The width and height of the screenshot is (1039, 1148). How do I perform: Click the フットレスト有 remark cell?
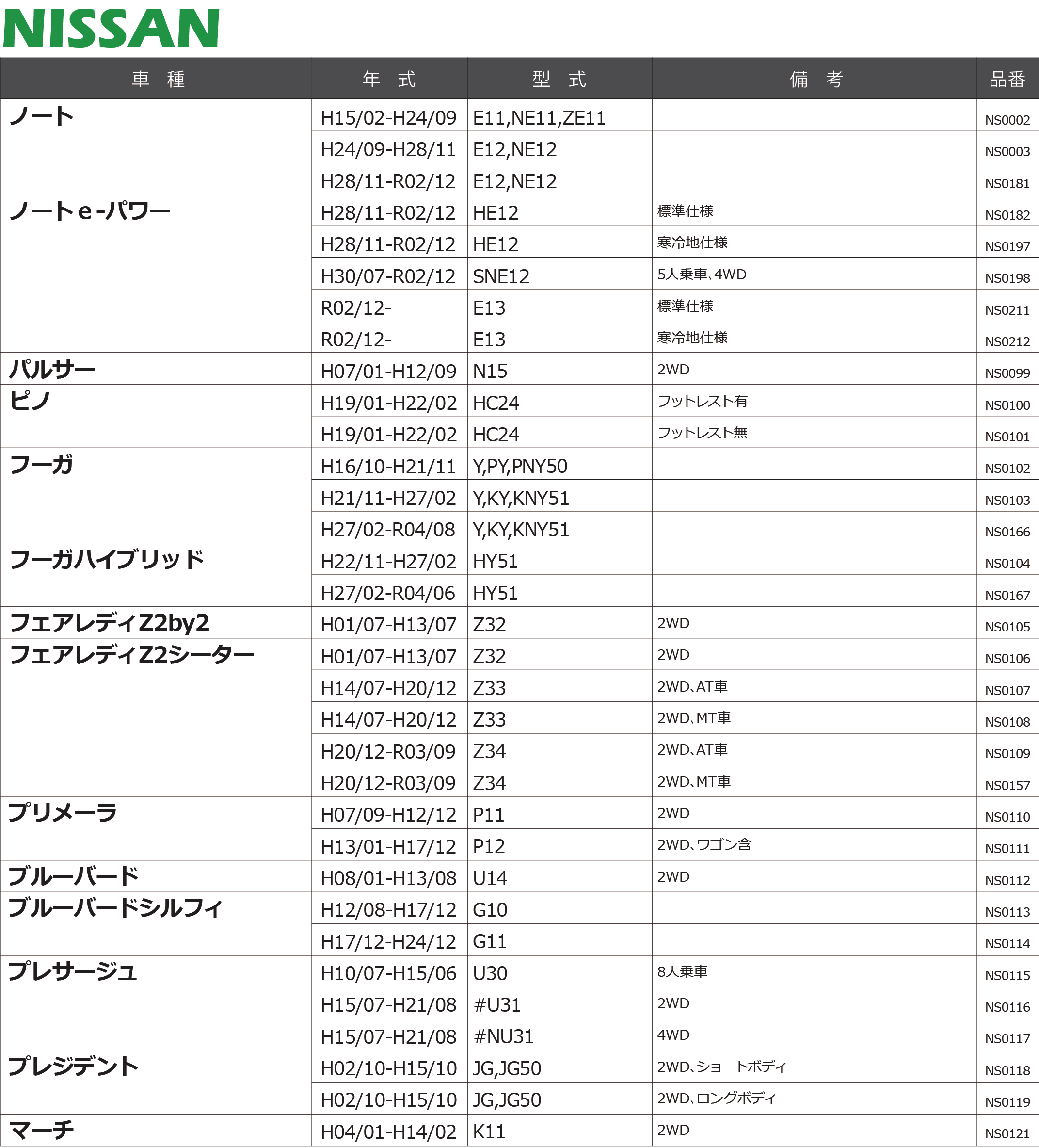pyautogui.click(x=702, y=402)
